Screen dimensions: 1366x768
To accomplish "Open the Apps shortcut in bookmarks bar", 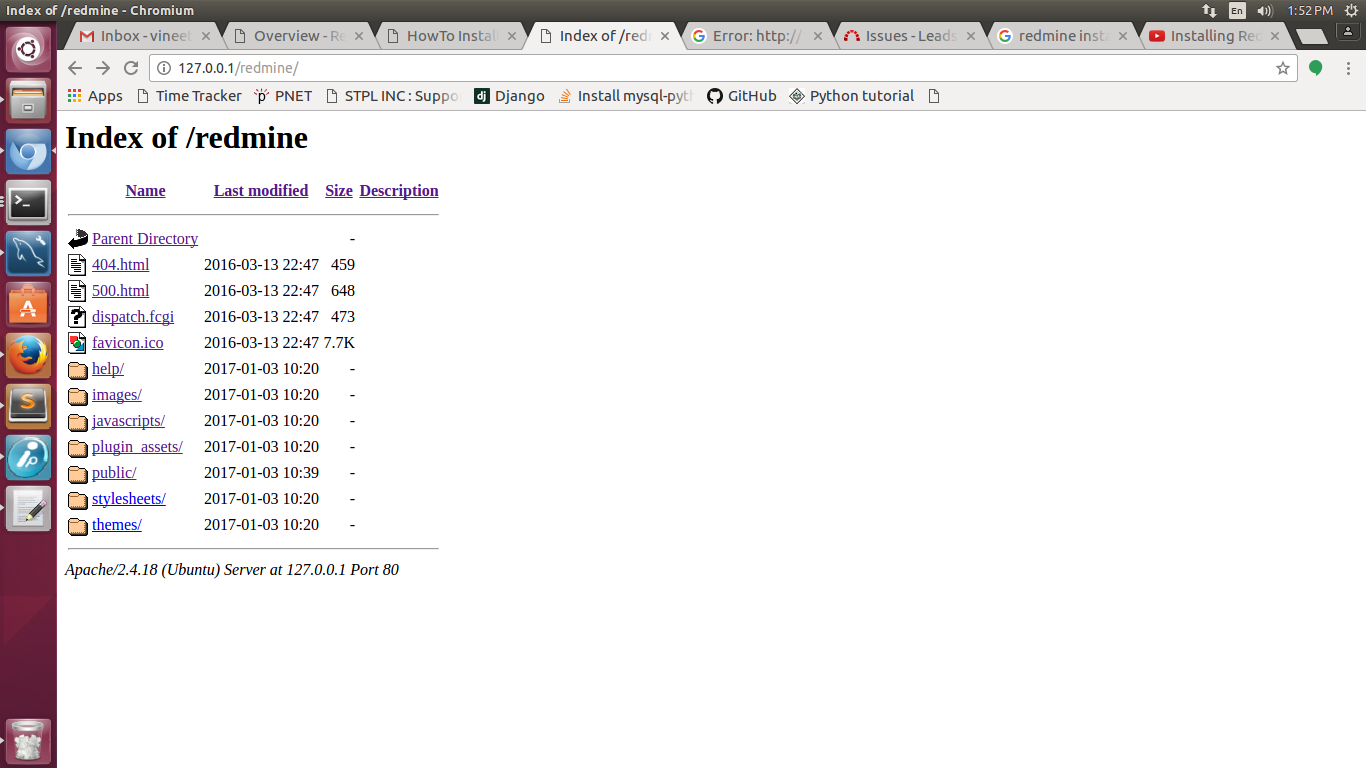I will point(95,96).
